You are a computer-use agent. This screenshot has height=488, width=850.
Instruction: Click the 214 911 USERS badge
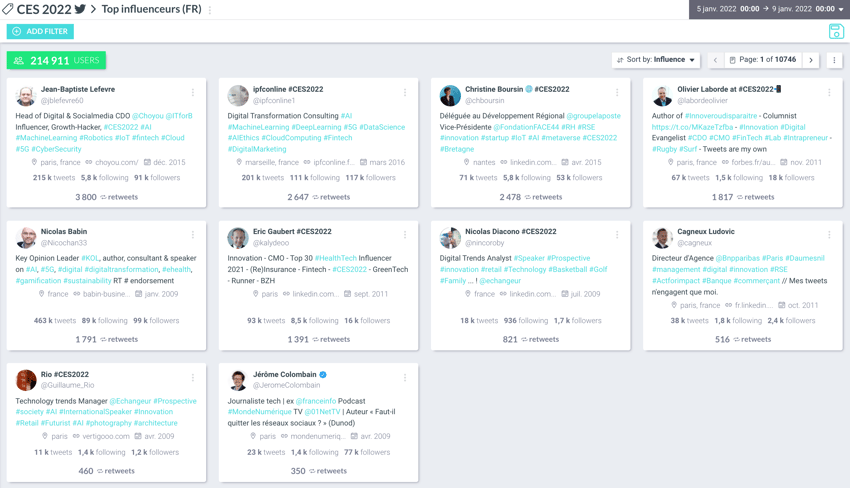pyautogui.click(x=56, y=60)
